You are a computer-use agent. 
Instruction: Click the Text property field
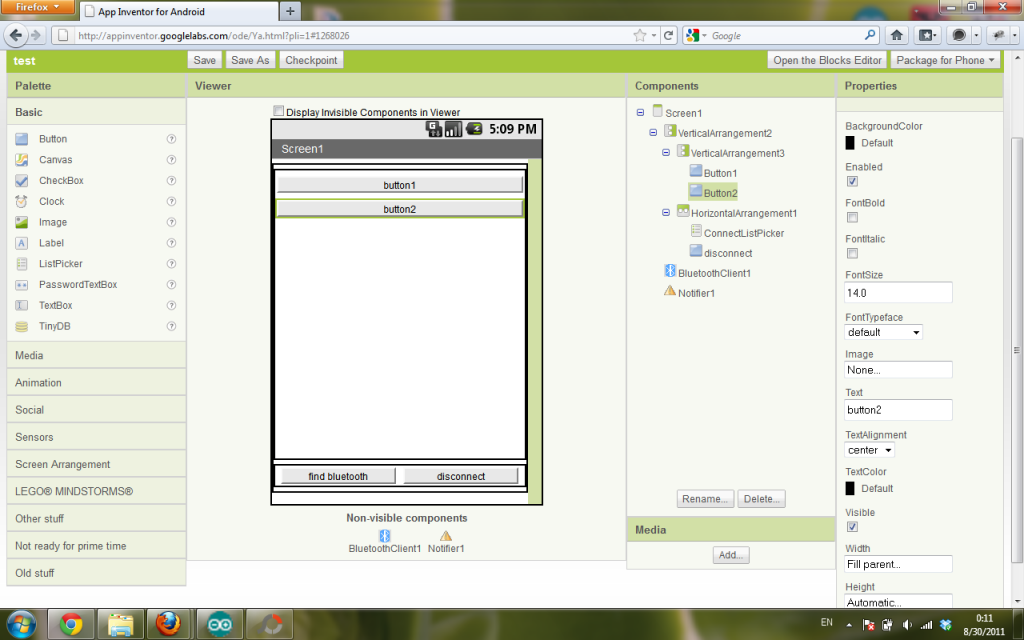click(898, 410)
